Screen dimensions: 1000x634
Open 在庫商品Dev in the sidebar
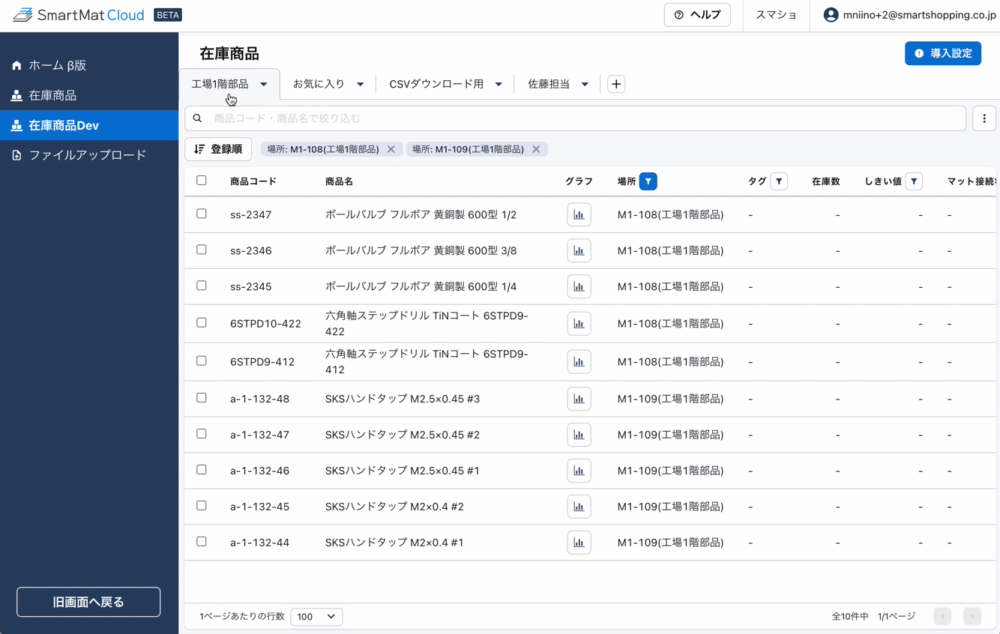[x=89, y=126]
